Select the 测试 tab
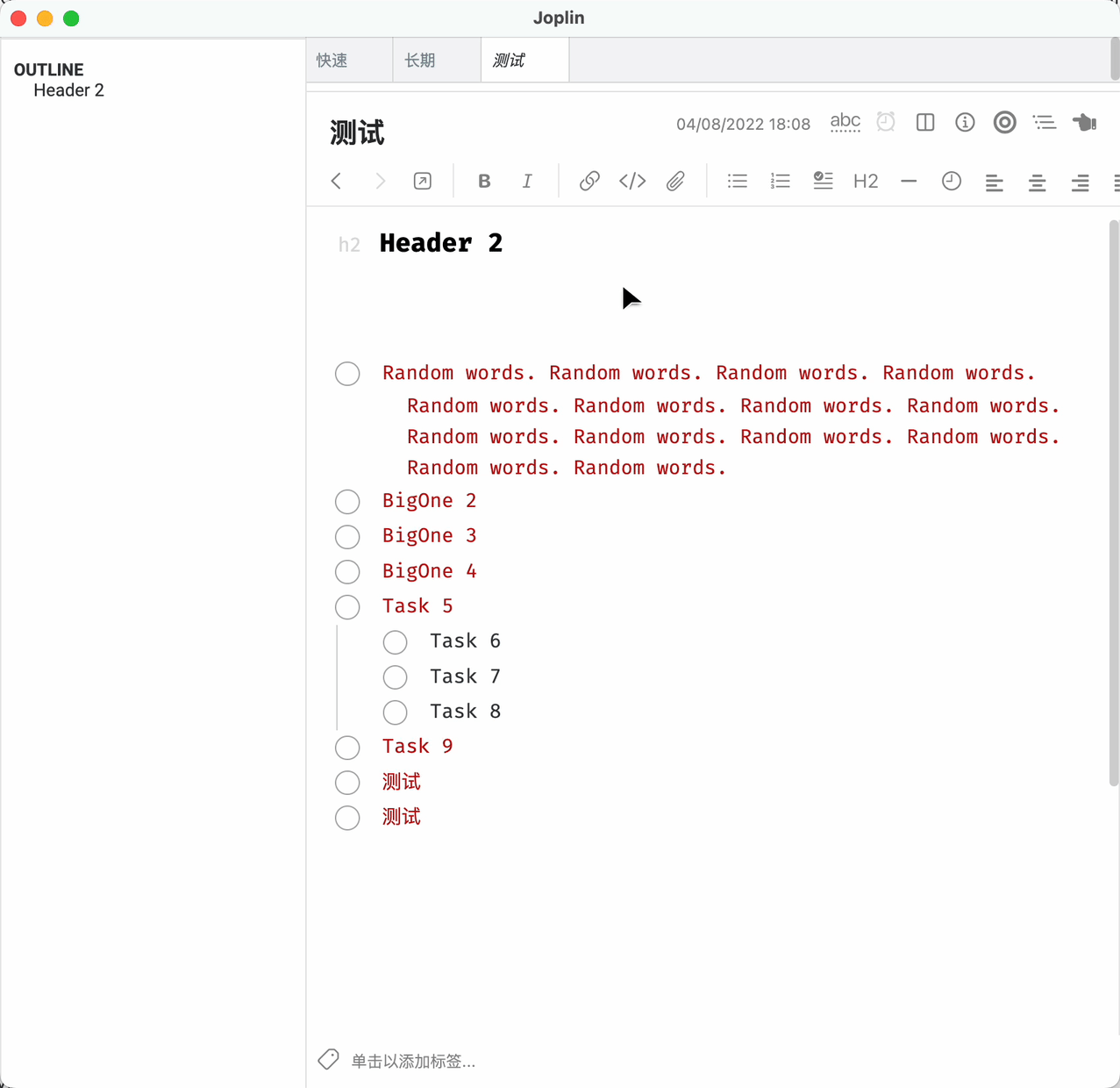This screenshot has height=1088, width=1120. click(x=524, y=61)
